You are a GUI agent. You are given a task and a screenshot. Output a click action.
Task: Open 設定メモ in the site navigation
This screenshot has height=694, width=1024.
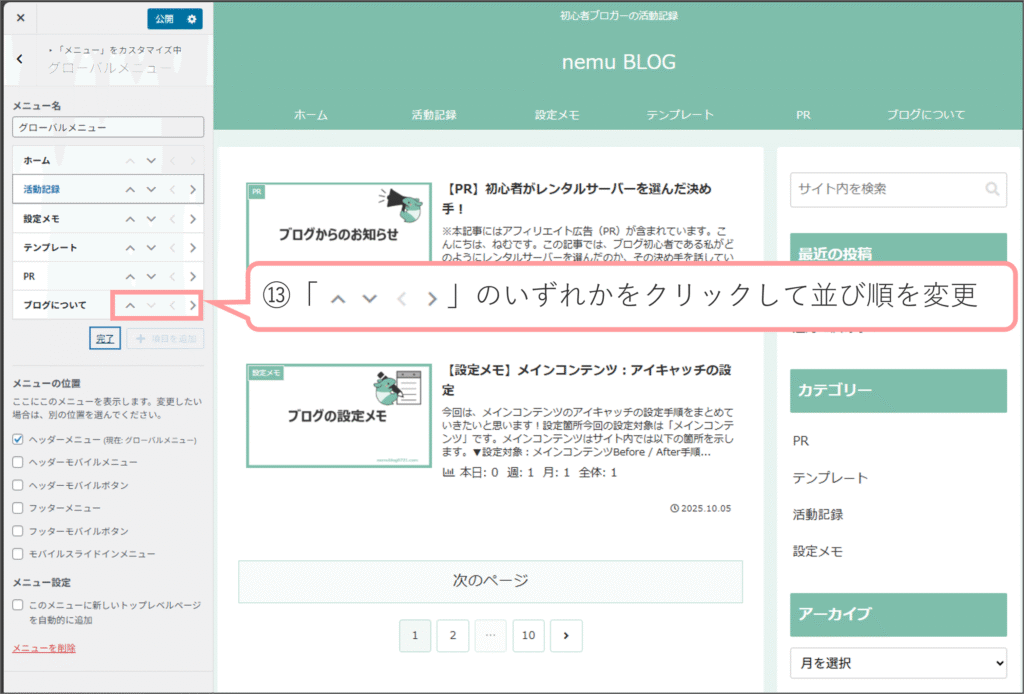tap(557, 115)
